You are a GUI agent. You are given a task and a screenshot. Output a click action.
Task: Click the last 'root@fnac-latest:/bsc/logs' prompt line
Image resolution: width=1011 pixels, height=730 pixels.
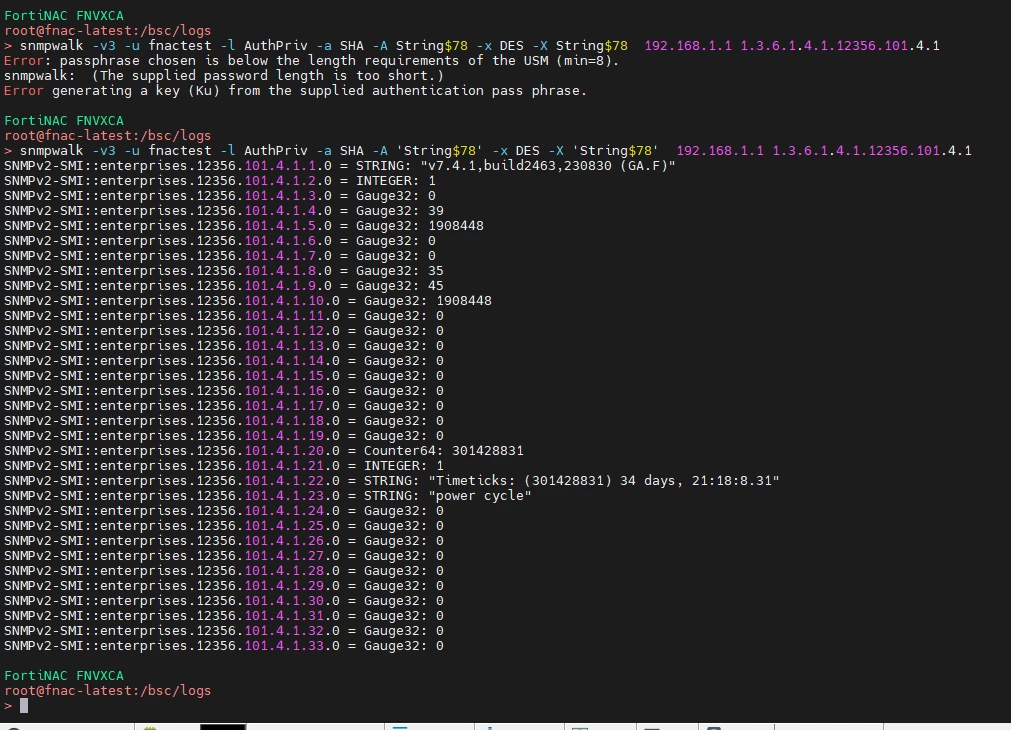point(108,691)
